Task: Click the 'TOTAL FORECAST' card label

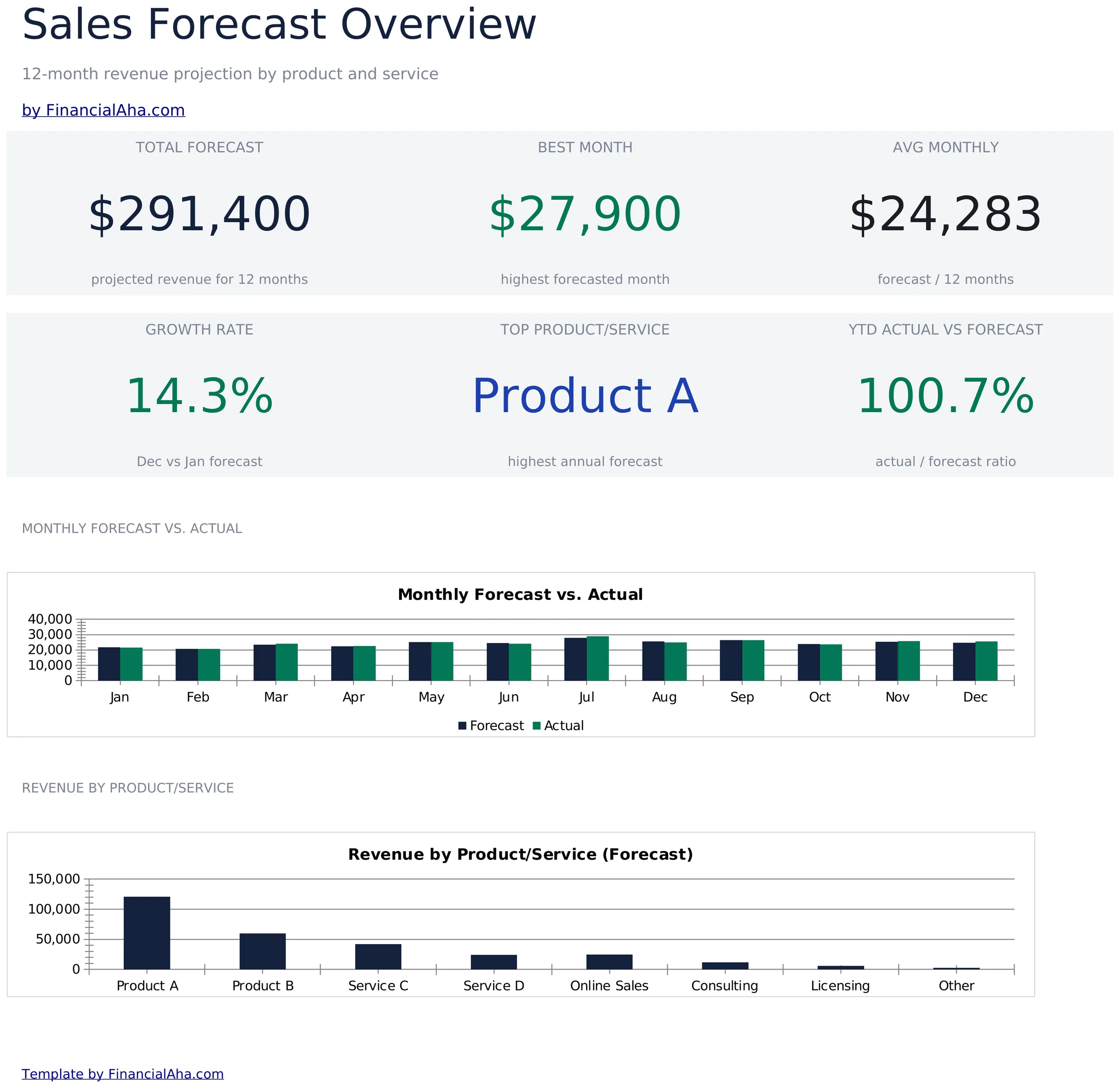Action: tap(199, 147)
